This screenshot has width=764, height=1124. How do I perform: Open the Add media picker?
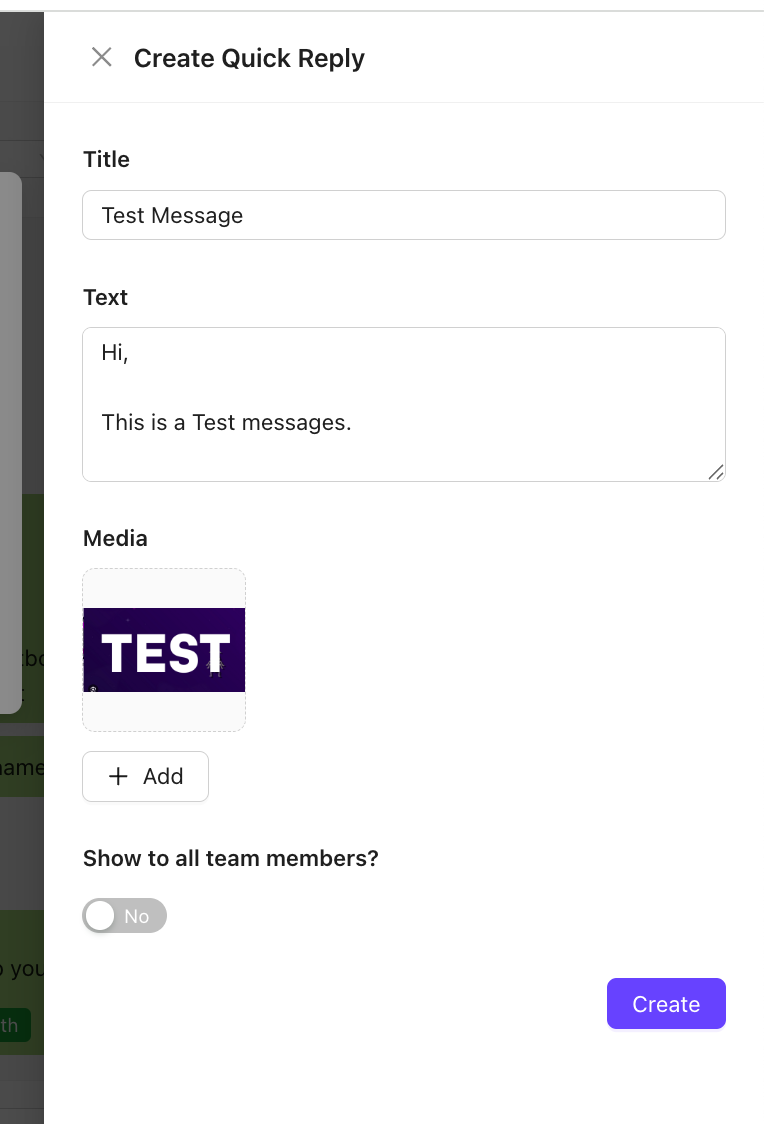[x=145, y=776]
